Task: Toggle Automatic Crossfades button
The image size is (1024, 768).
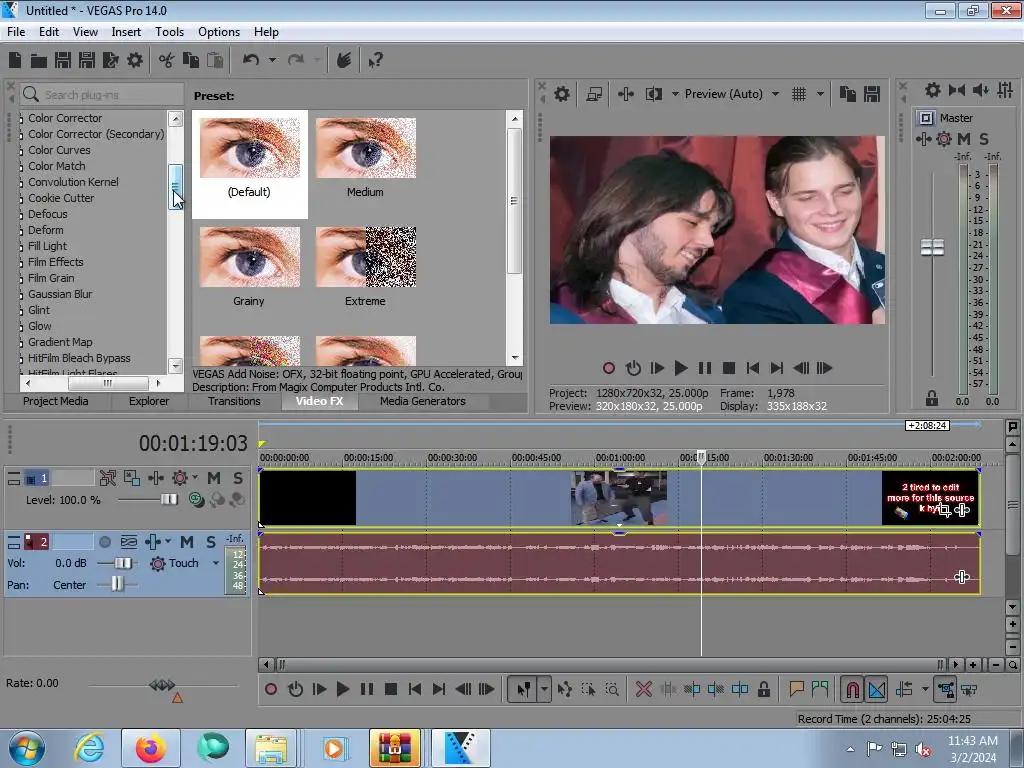Action: [x=876, y=689]
